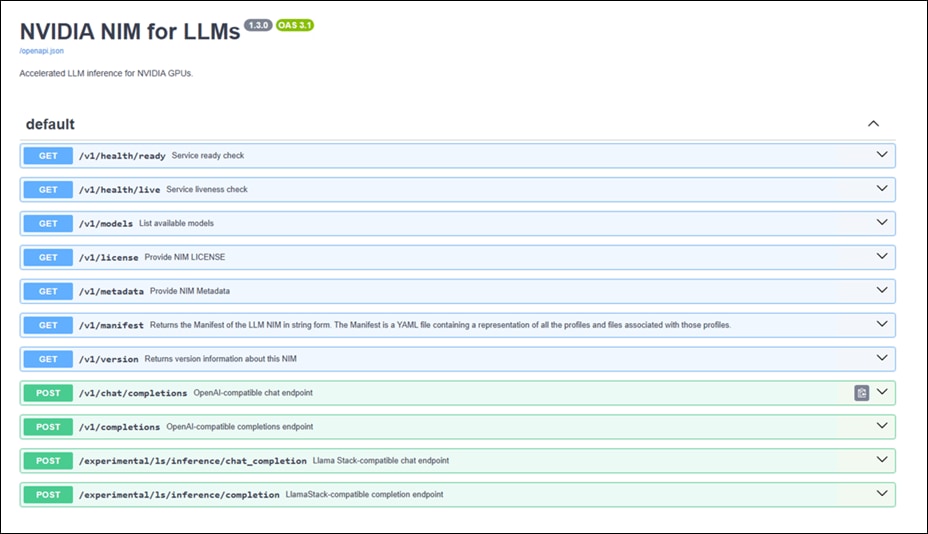This screenshot has width=928, height=534.
Task: Click the 'default' section heading
Action: pos(50,124)
